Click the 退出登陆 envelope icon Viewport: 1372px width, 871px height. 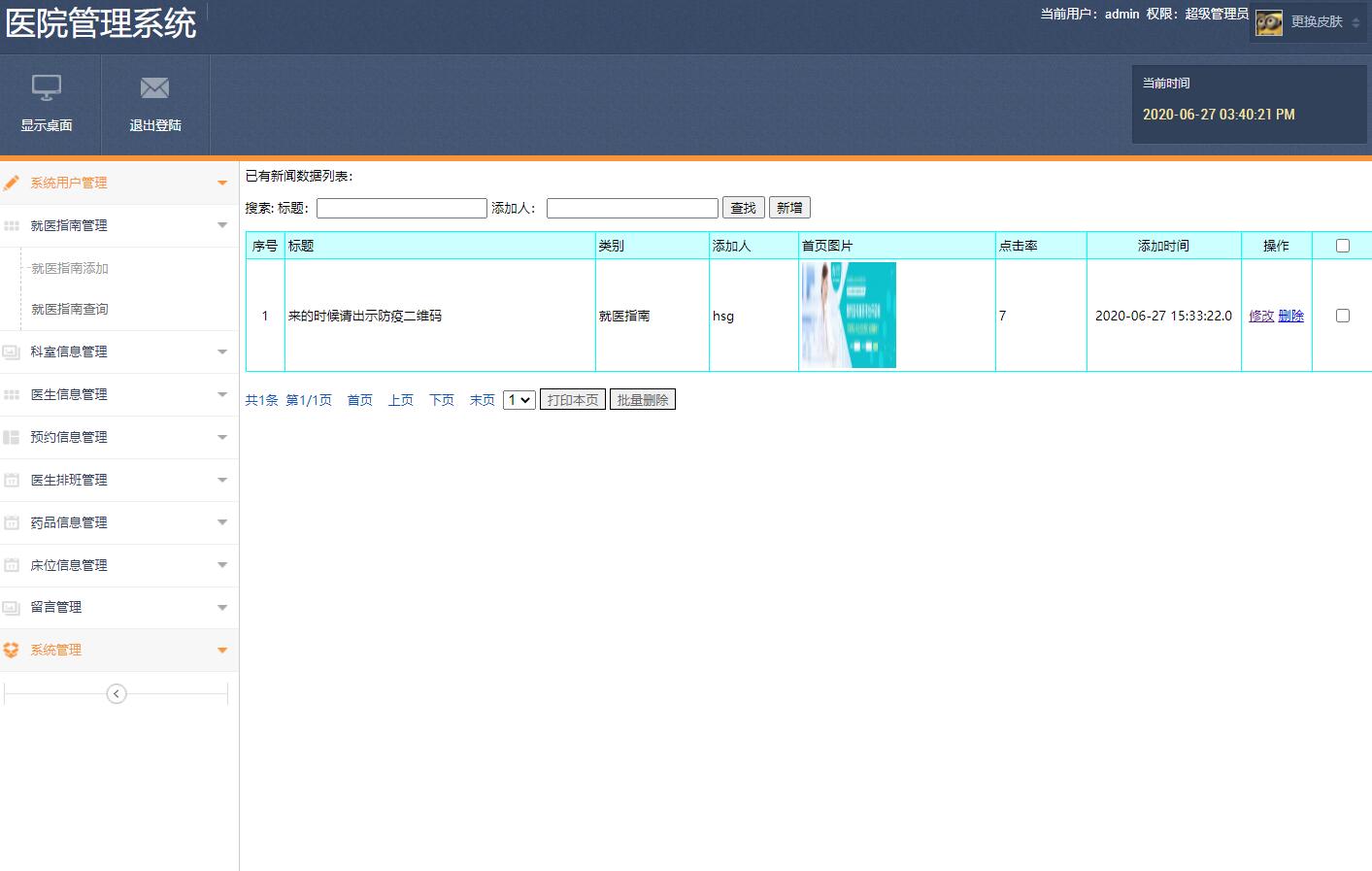tap(154, 88)
